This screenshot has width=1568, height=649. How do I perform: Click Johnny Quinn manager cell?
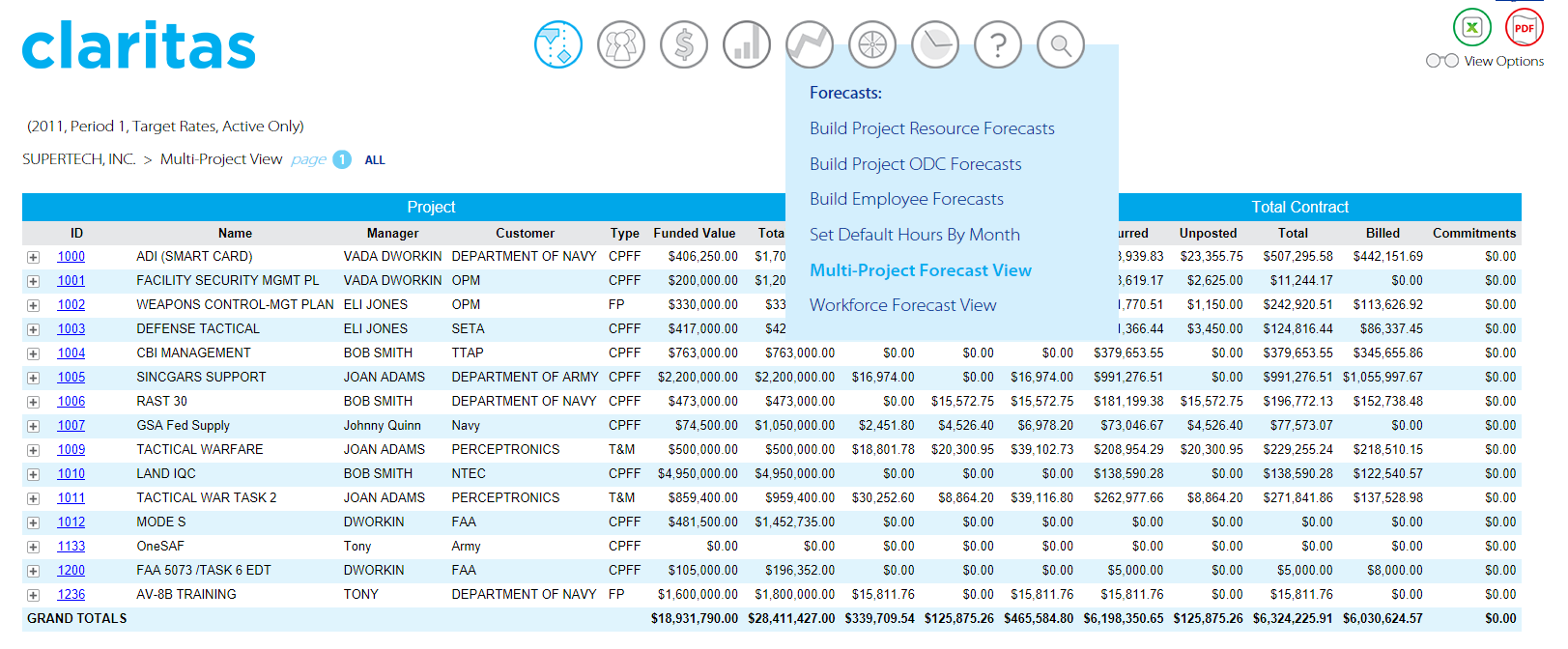pos(382,425)
